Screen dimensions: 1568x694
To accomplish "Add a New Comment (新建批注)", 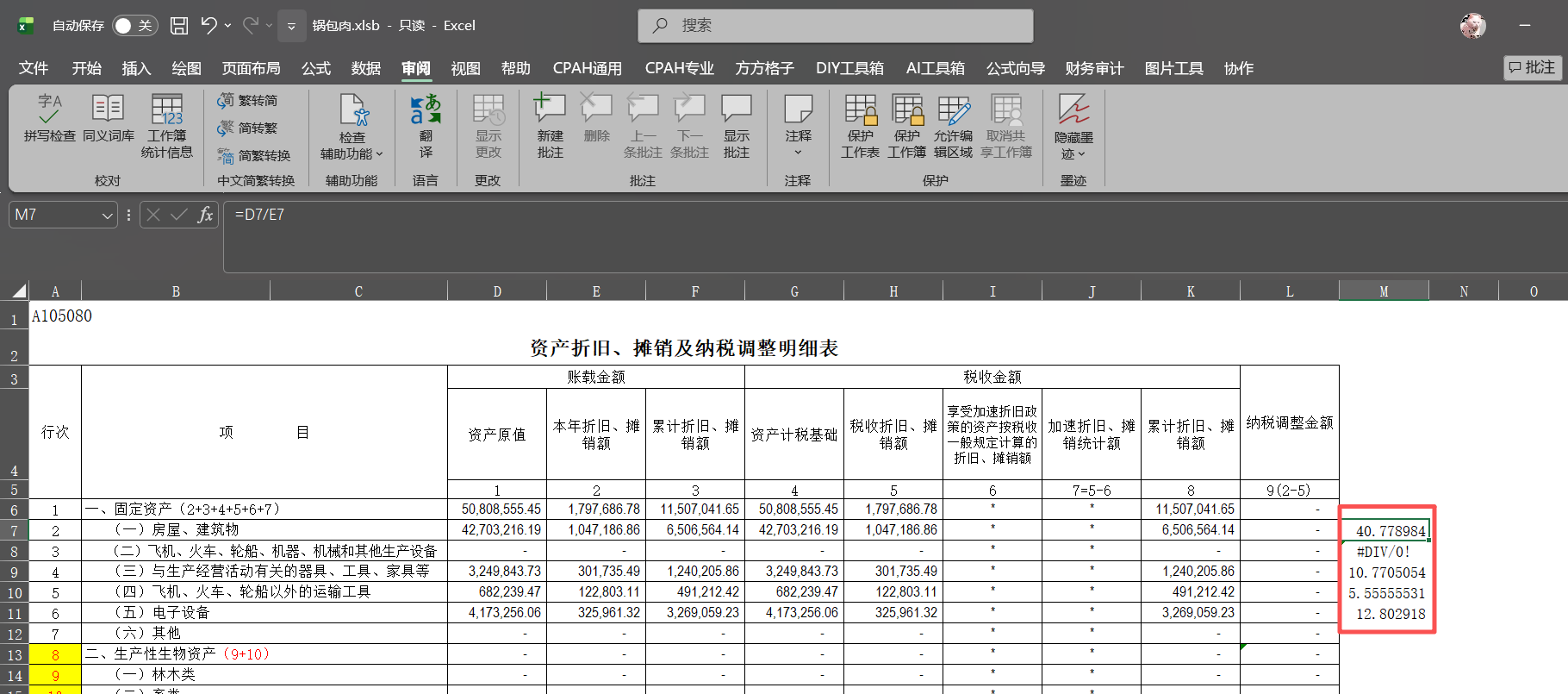I will [551, 126].
